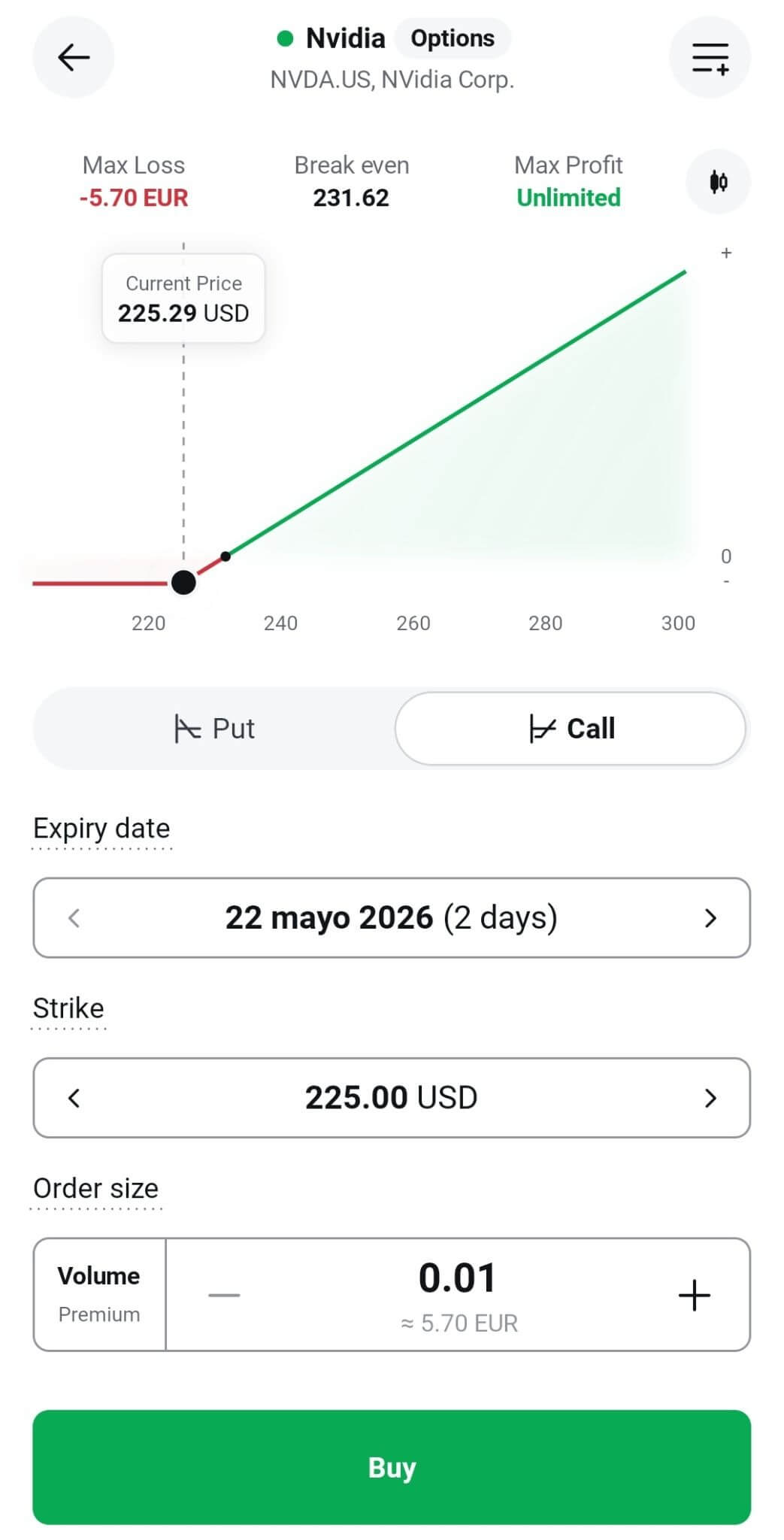Select the Put option type
The height and width of the screenshot is (1540, 784).
point(214,729)
